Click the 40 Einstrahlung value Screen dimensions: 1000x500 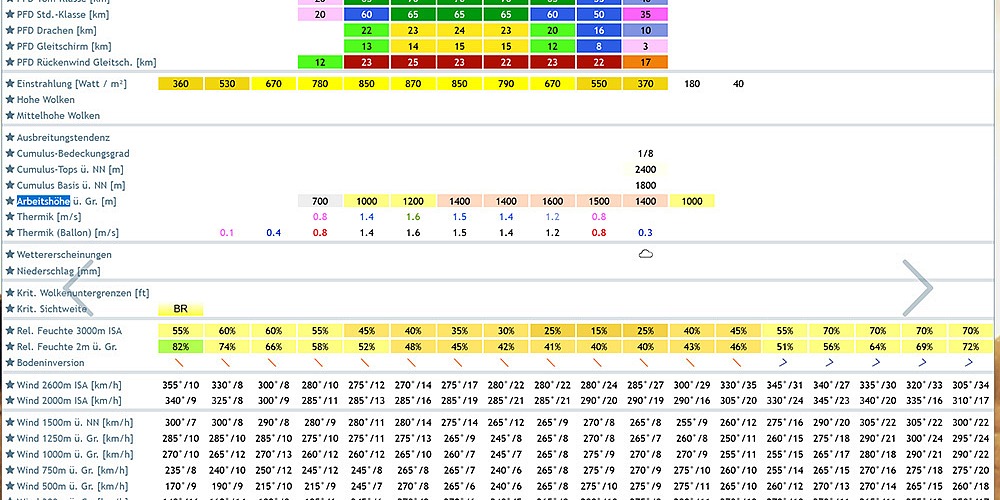tap(739, 84)
